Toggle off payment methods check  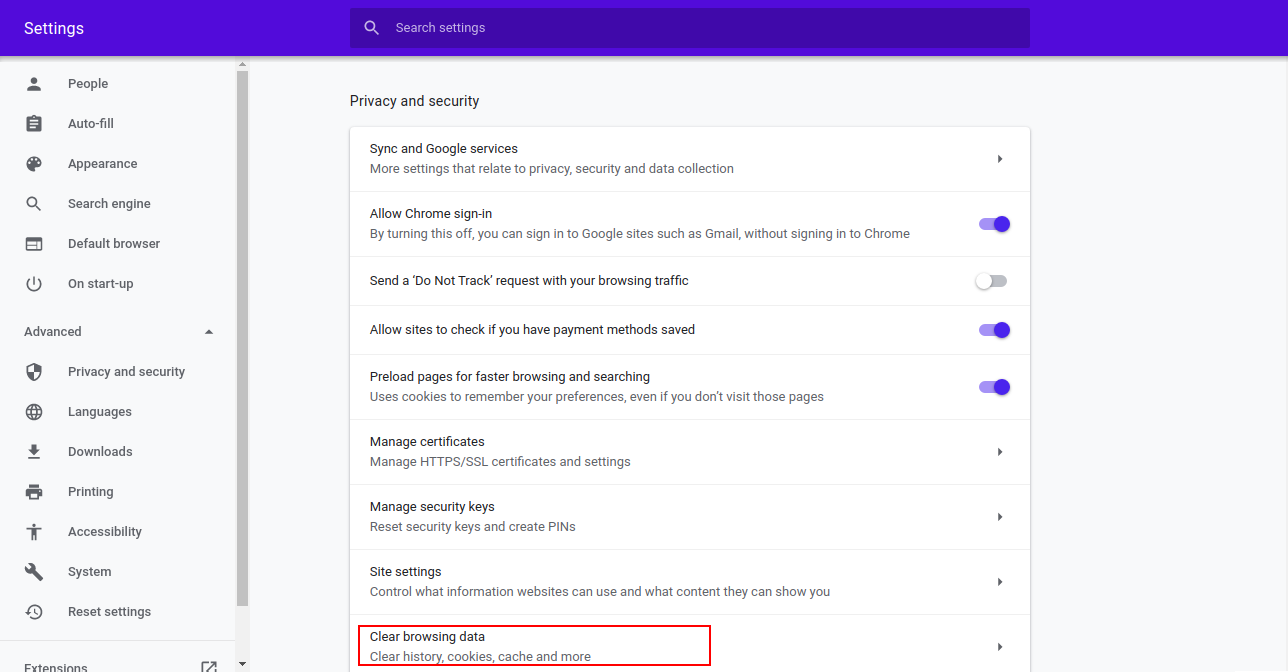point(993,329)
